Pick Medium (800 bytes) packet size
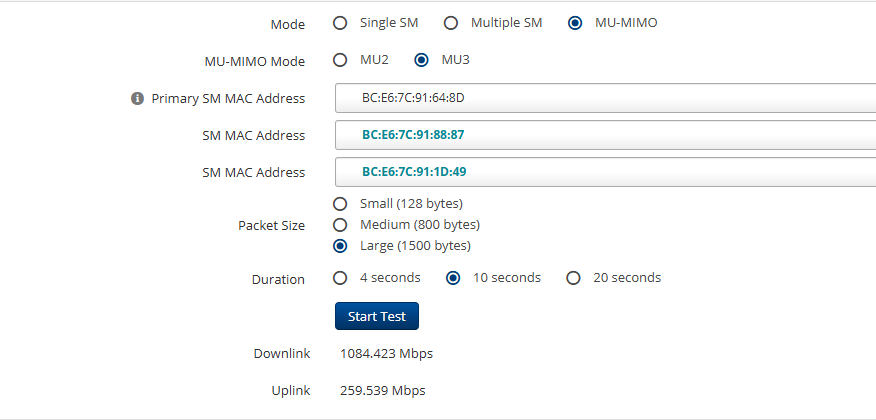The image size is (876, 420). click(x=340, y=225)
